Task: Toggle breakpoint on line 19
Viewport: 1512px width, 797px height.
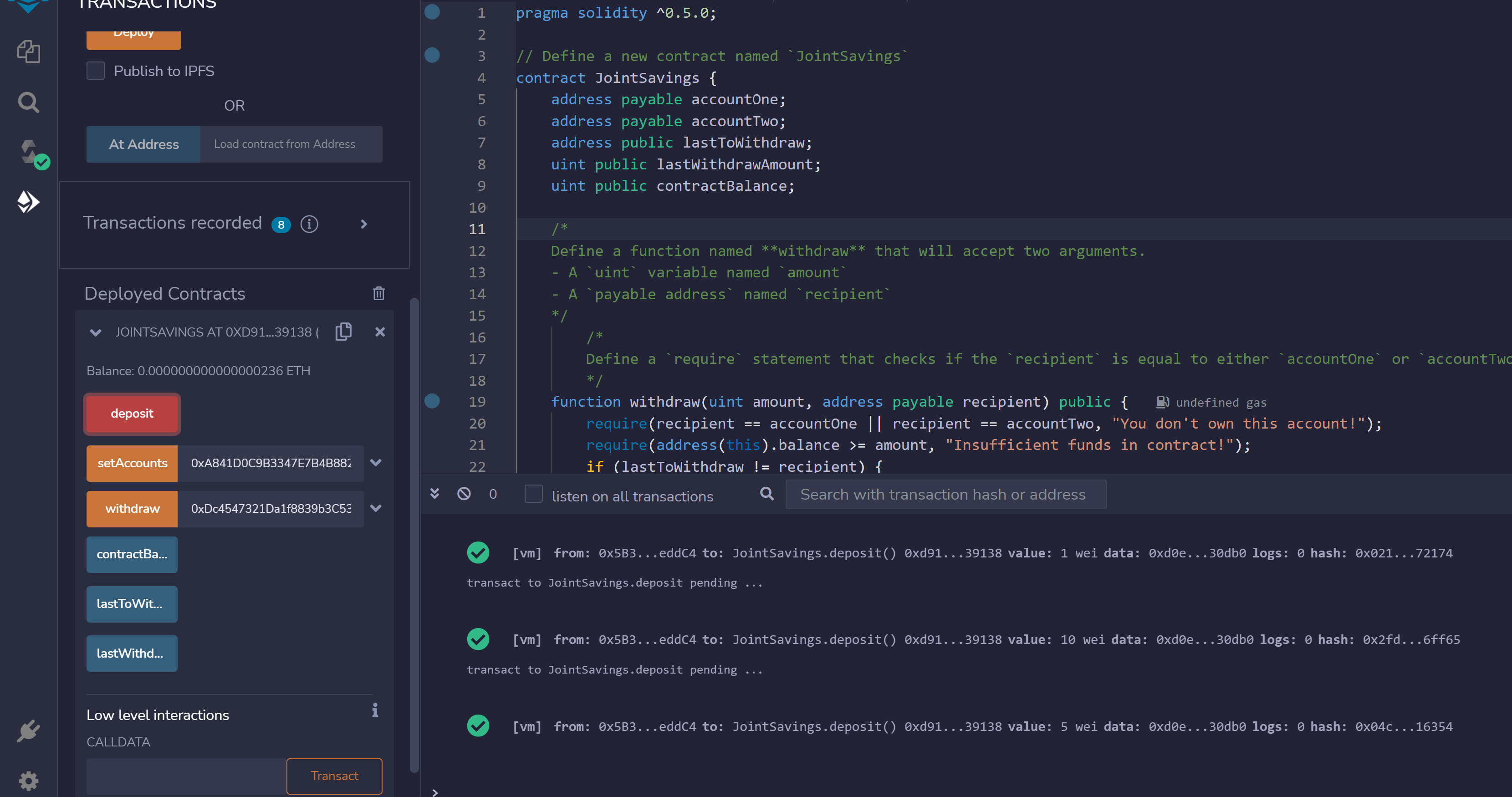Action: point(433,402)
